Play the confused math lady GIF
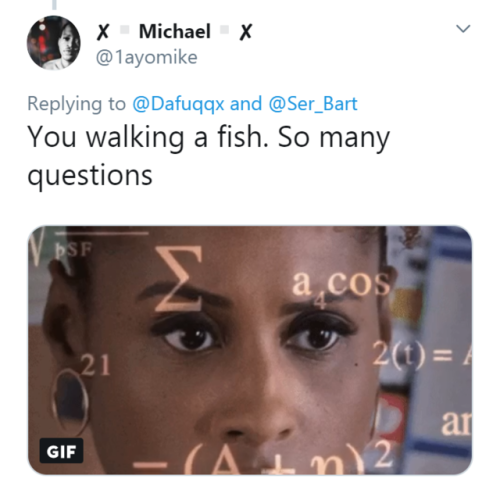500x493 pixels. pyautogui.click(x=250, y=350)
